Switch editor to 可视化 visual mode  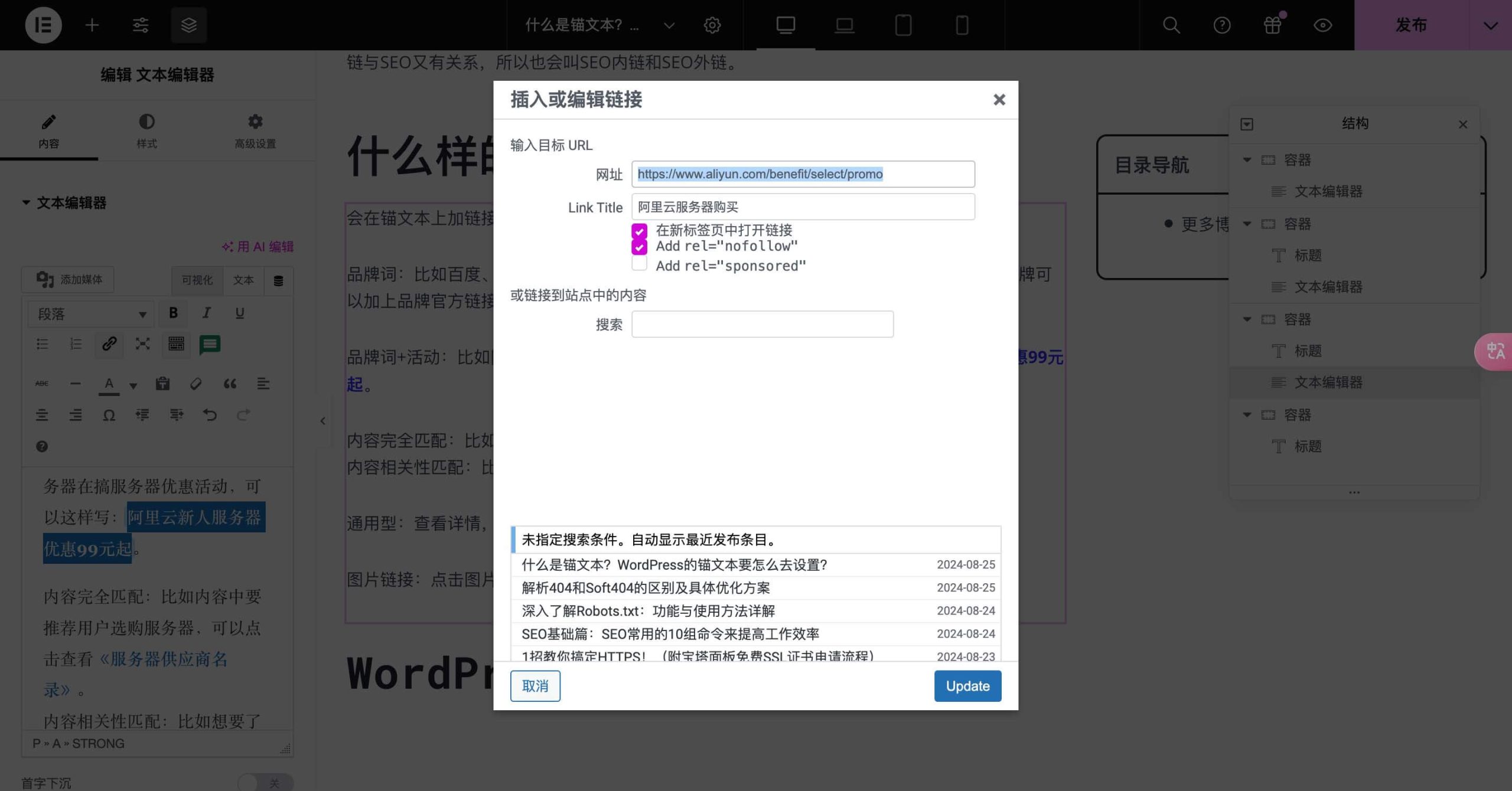tap(197, 280)
